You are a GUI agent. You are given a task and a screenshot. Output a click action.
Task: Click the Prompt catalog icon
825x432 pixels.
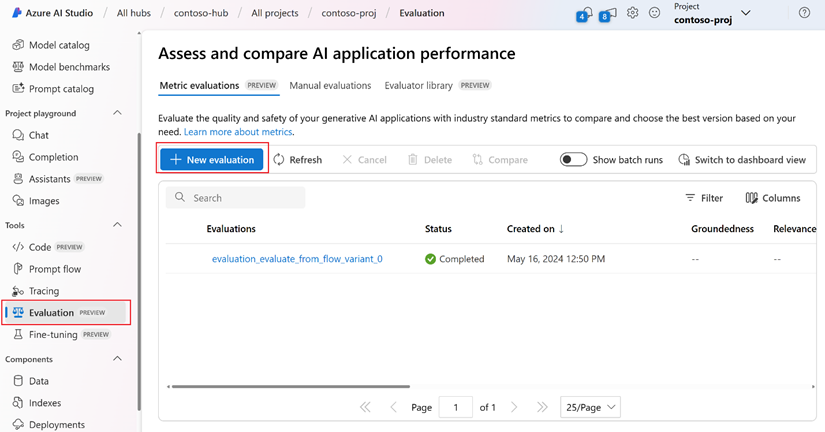click(18, 88)
